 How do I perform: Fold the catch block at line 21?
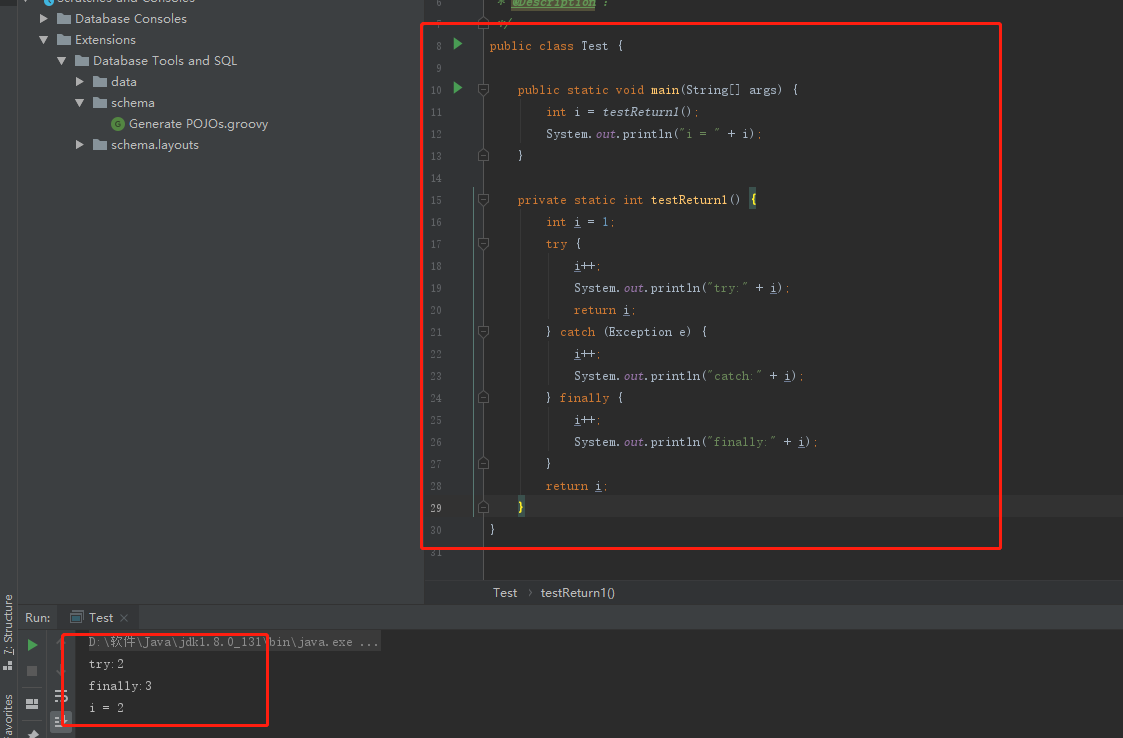483,332
